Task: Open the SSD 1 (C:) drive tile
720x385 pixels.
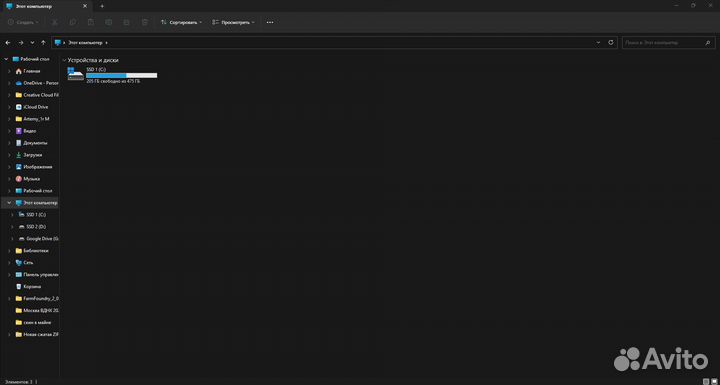Action: tap(112, 75)
